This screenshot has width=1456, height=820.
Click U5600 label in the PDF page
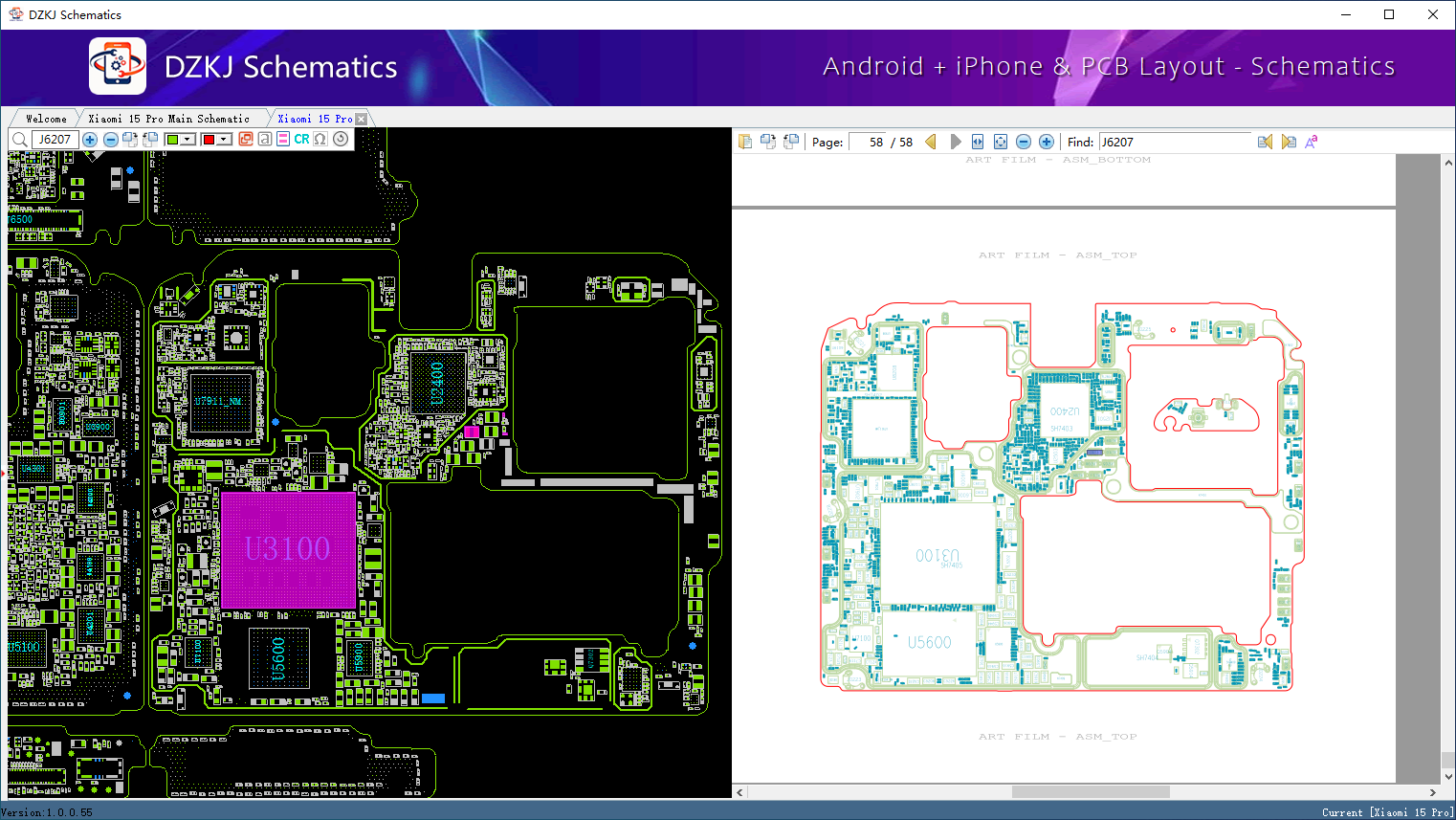pos(930,642)
